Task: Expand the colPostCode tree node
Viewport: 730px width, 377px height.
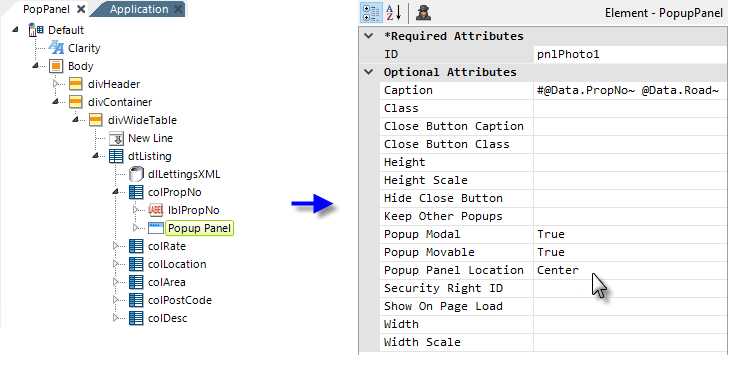Action: (116, 300)
